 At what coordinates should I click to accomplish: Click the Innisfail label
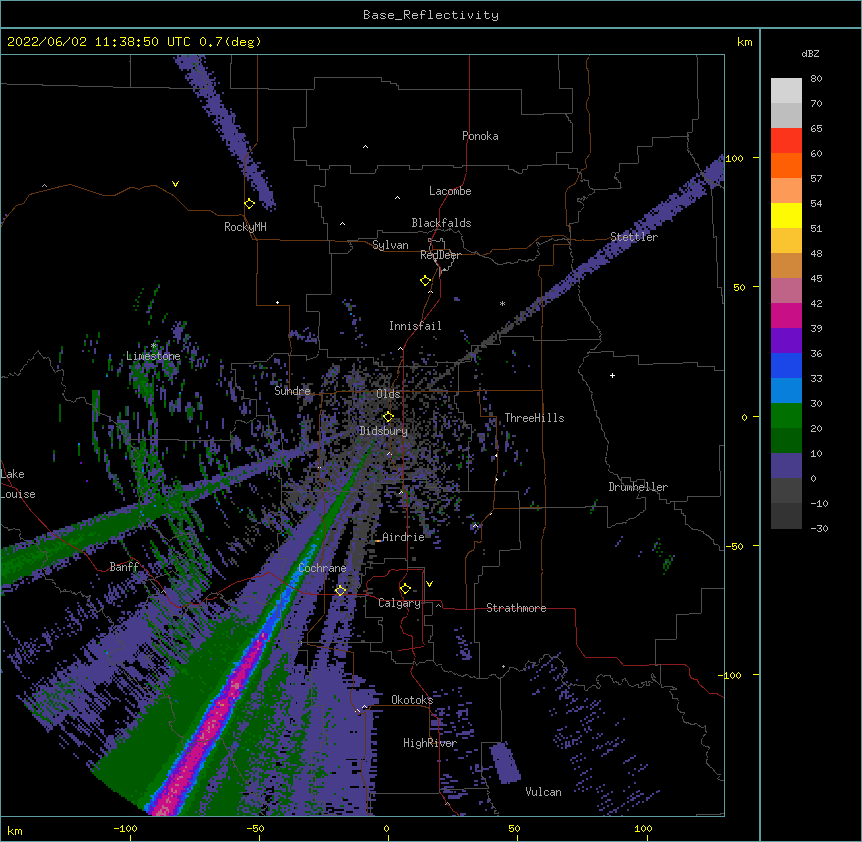point(415,326)
